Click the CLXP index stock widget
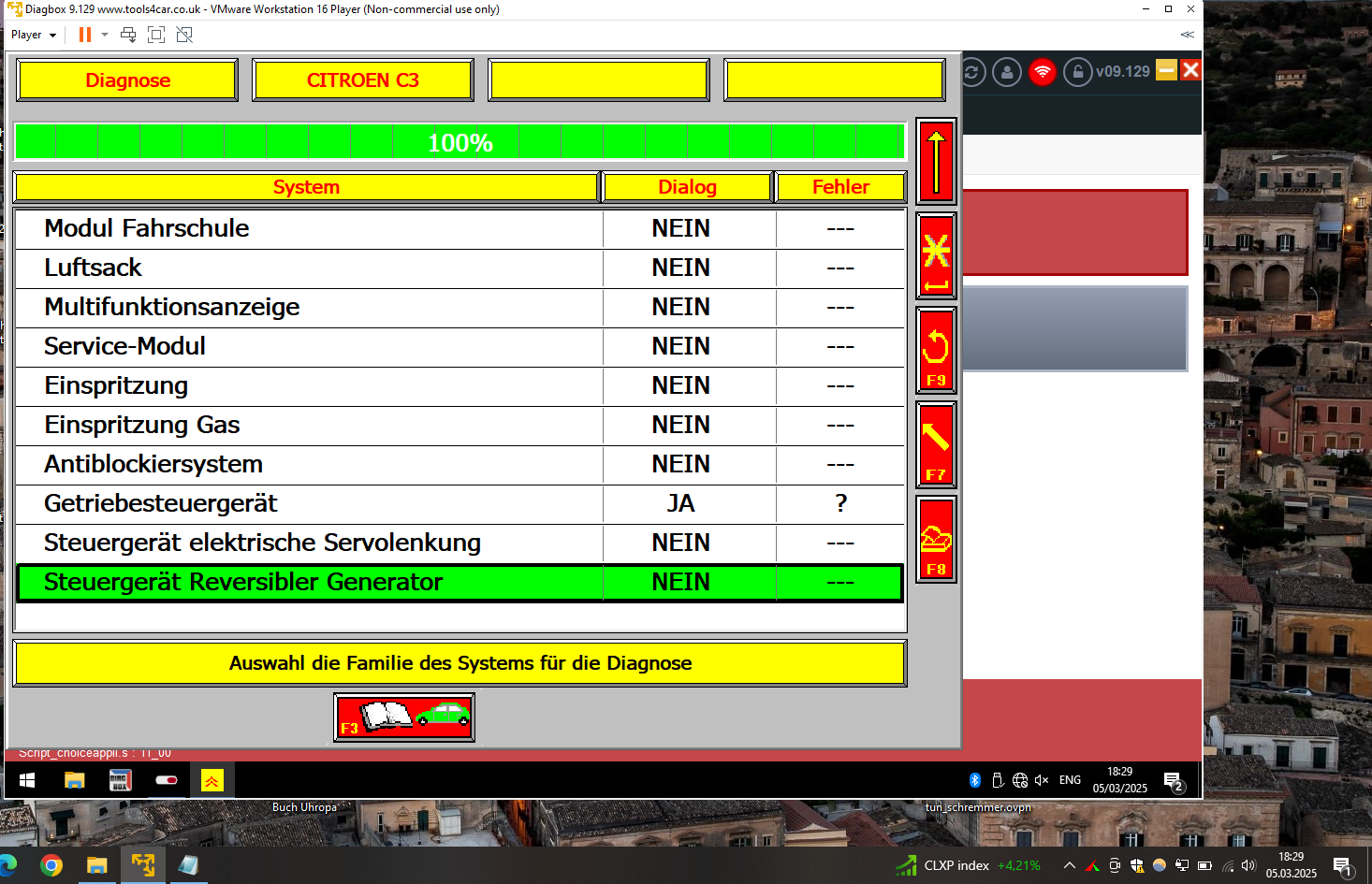Viewport: 1372px width, 884px height. pos(968,865)
